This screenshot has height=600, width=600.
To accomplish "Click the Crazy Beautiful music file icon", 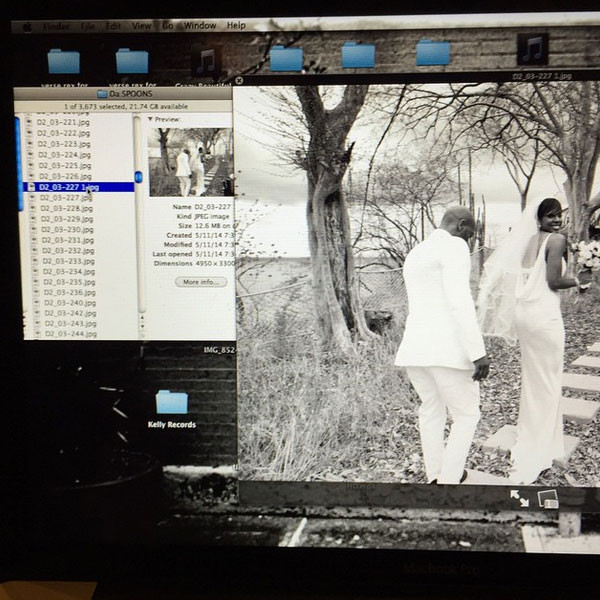I will click(207, 60).
